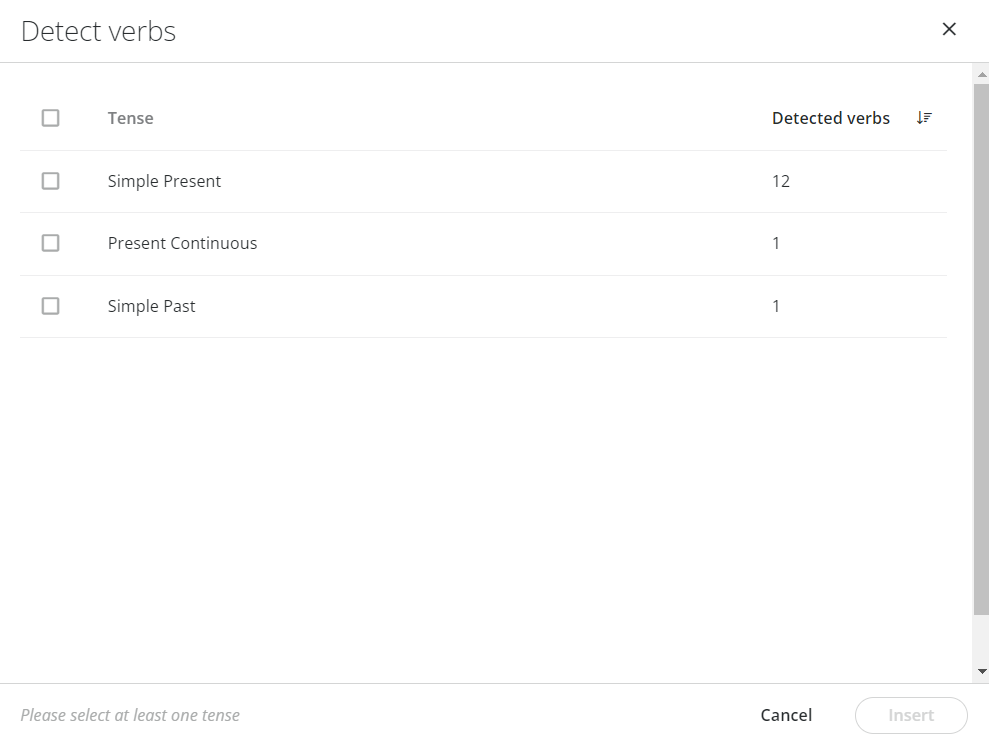Check the Simple Present checkbox
Screen dimensions: 989x742
[50, 181]
